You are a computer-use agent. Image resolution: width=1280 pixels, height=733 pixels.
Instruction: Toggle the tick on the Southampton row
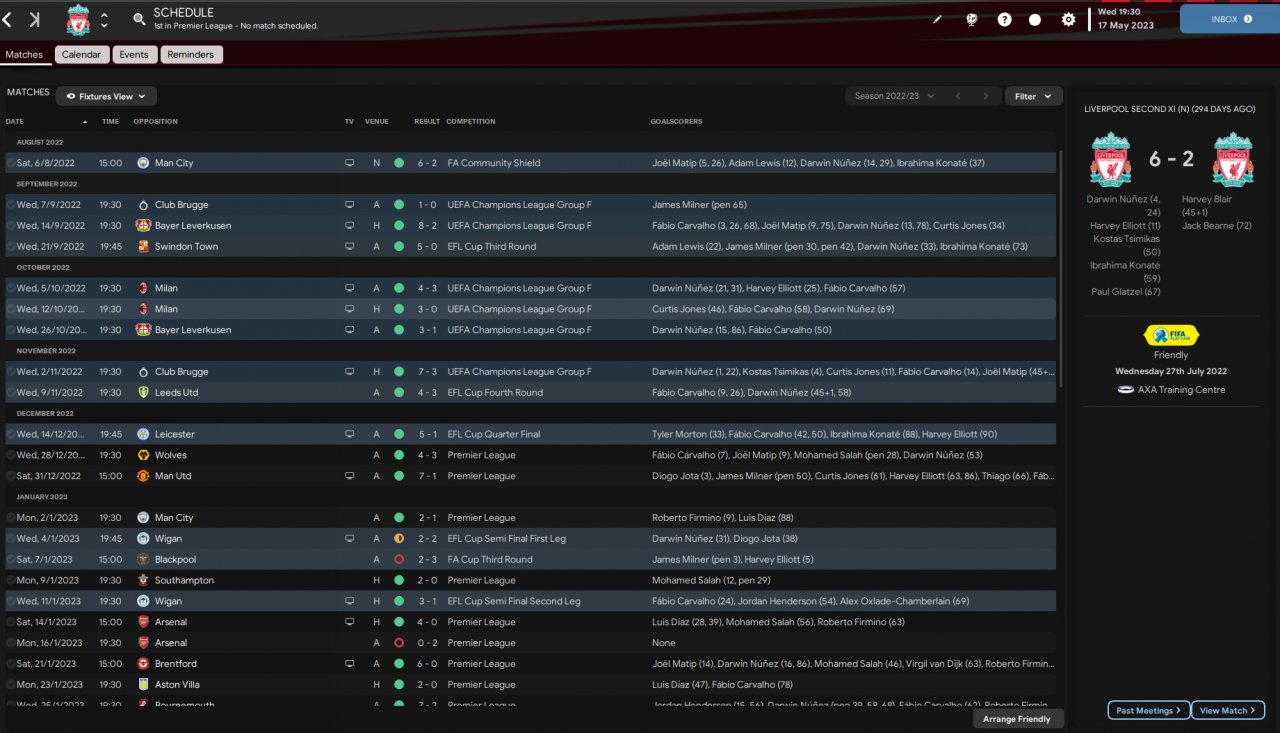pos(11,580)
